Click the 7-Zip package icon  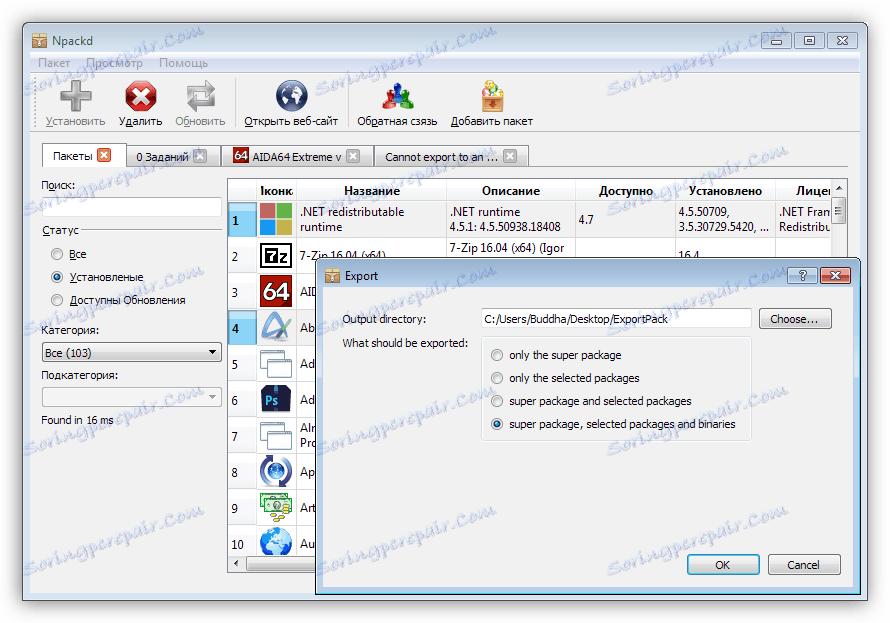point(276,256)
